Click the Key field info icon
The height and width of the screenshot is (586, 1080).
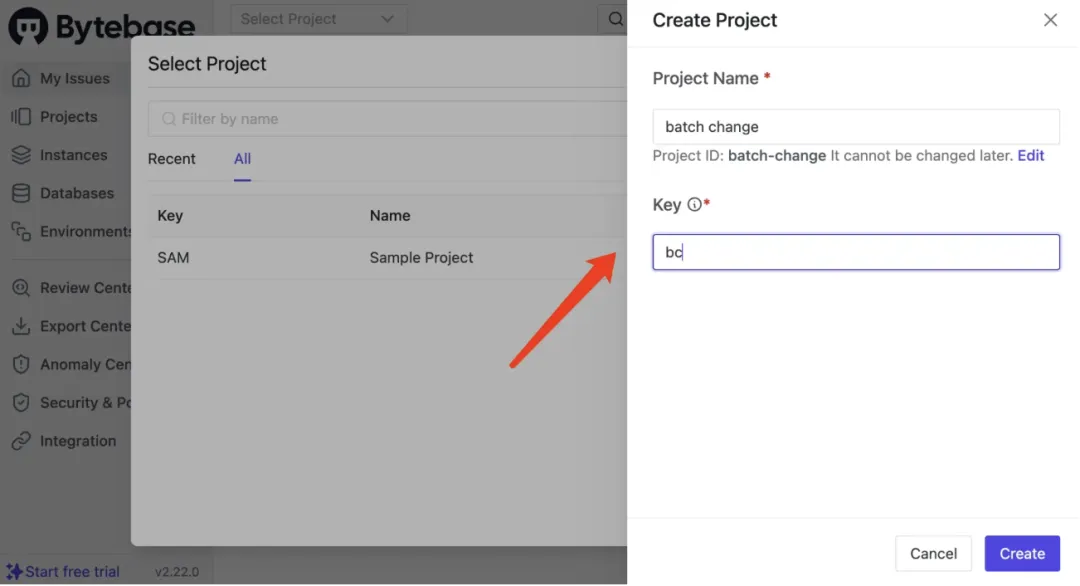tap(694, 205)
